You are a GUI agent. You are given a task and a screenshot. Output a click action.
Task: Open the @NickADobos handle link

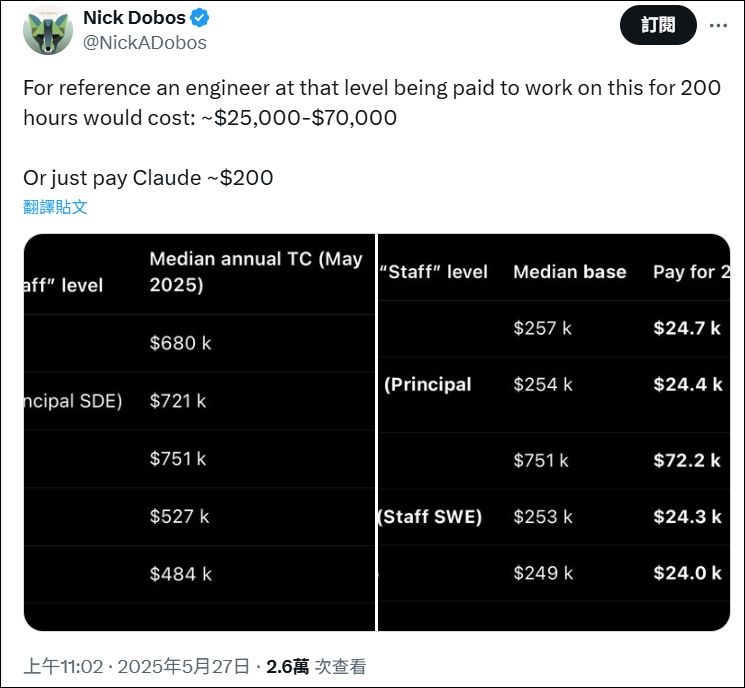click(x=145, y=43)
